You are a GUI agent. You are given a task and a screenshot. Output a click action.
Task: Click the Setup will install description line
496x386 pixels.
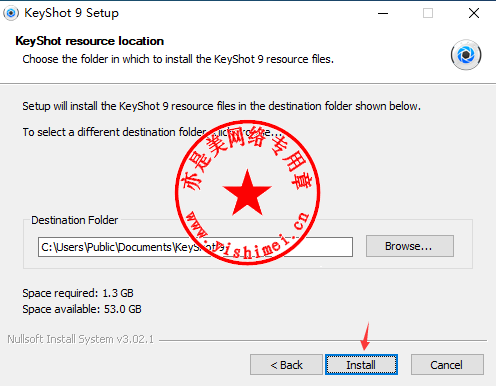tap(221, 106)
